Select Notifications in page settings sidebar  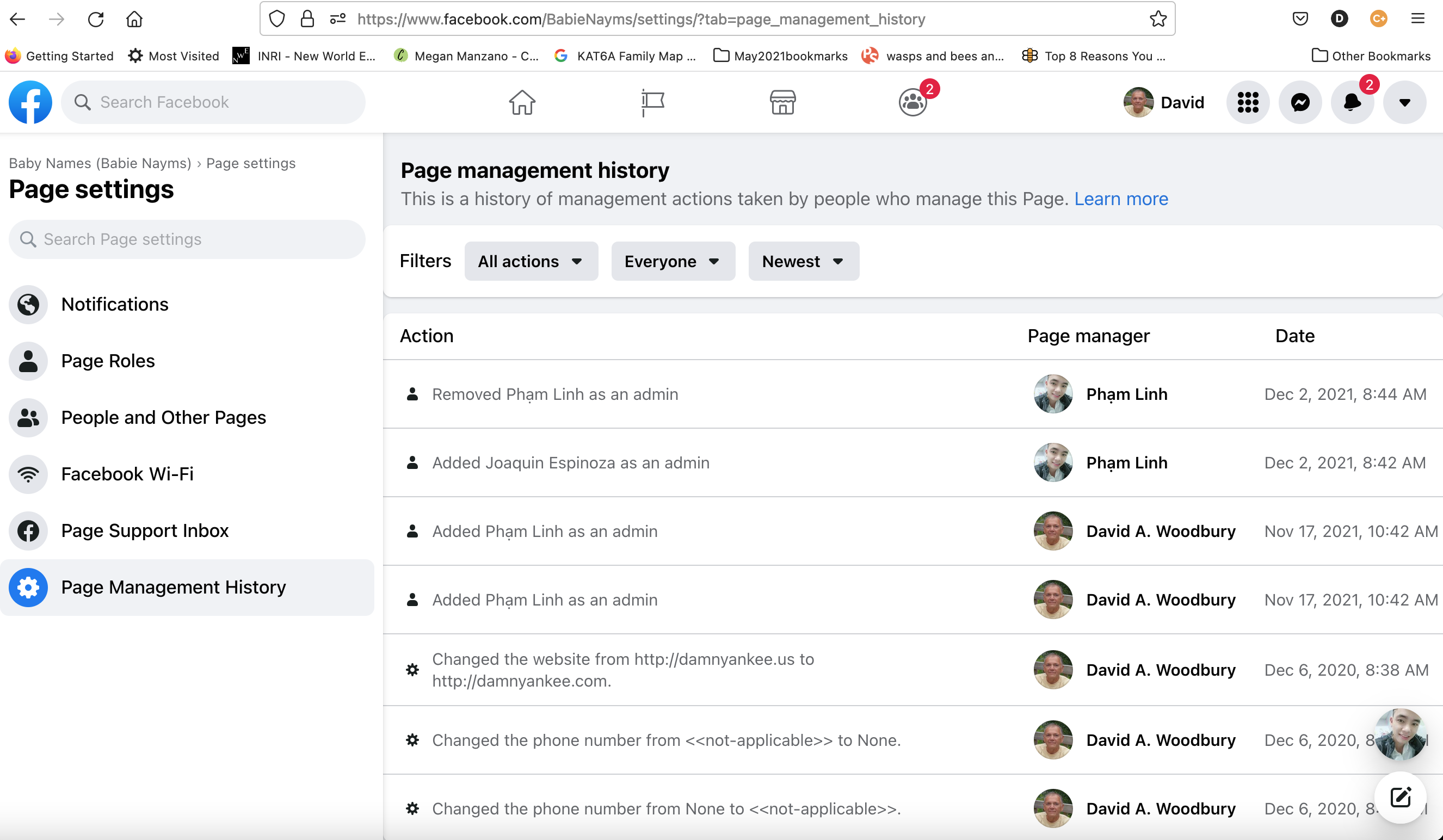[x=114, y=304]
